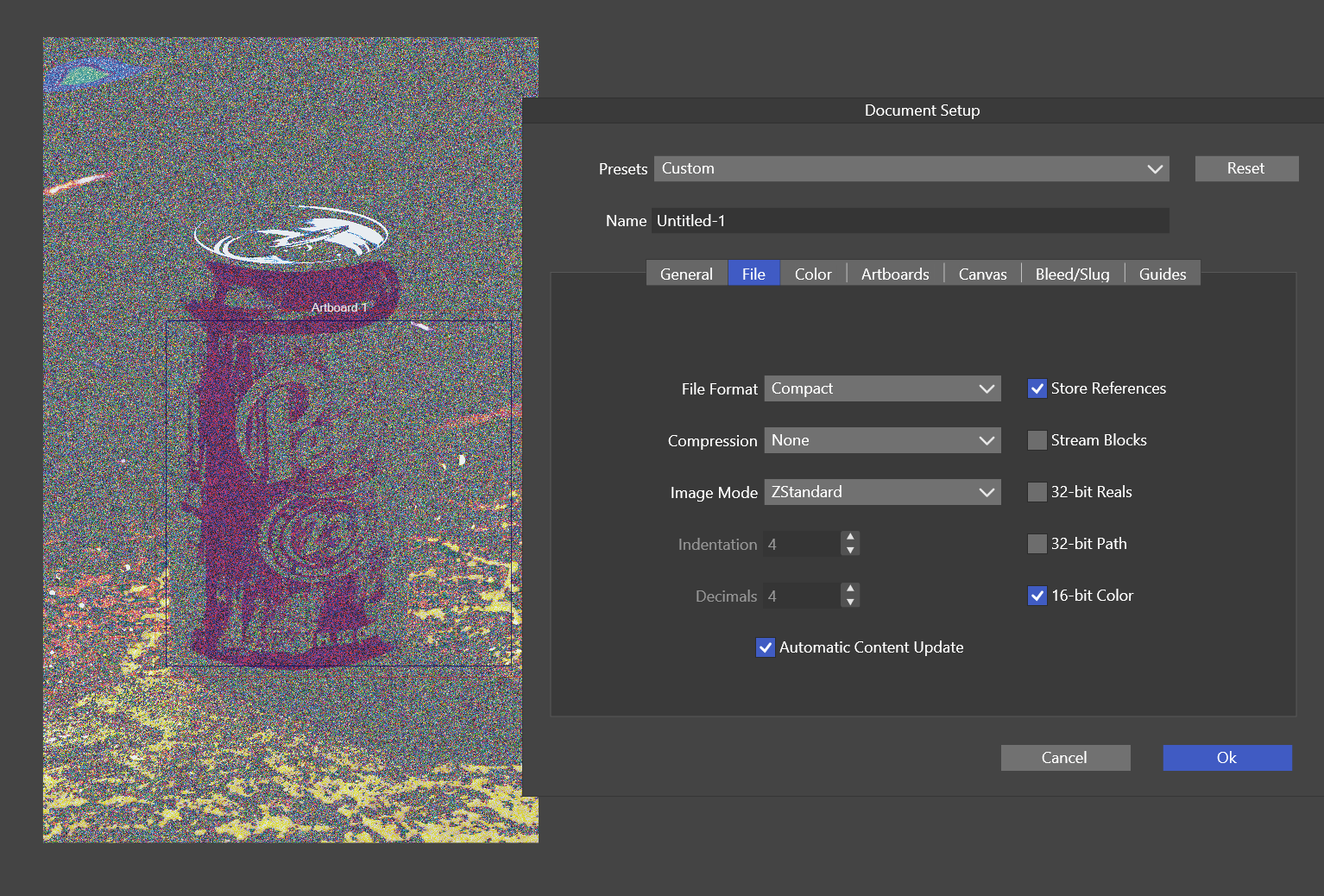Open the Artboards tab
The width and height of the screenshot is (1324, 896).
[x=895, y=274]
